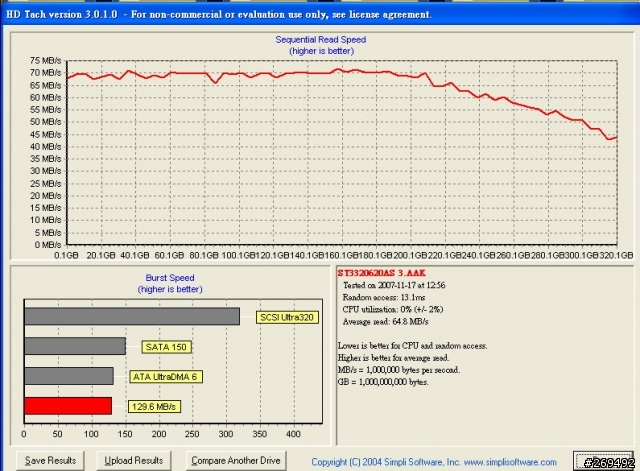Click the 0 MB/s axis label

pos(48,245)
